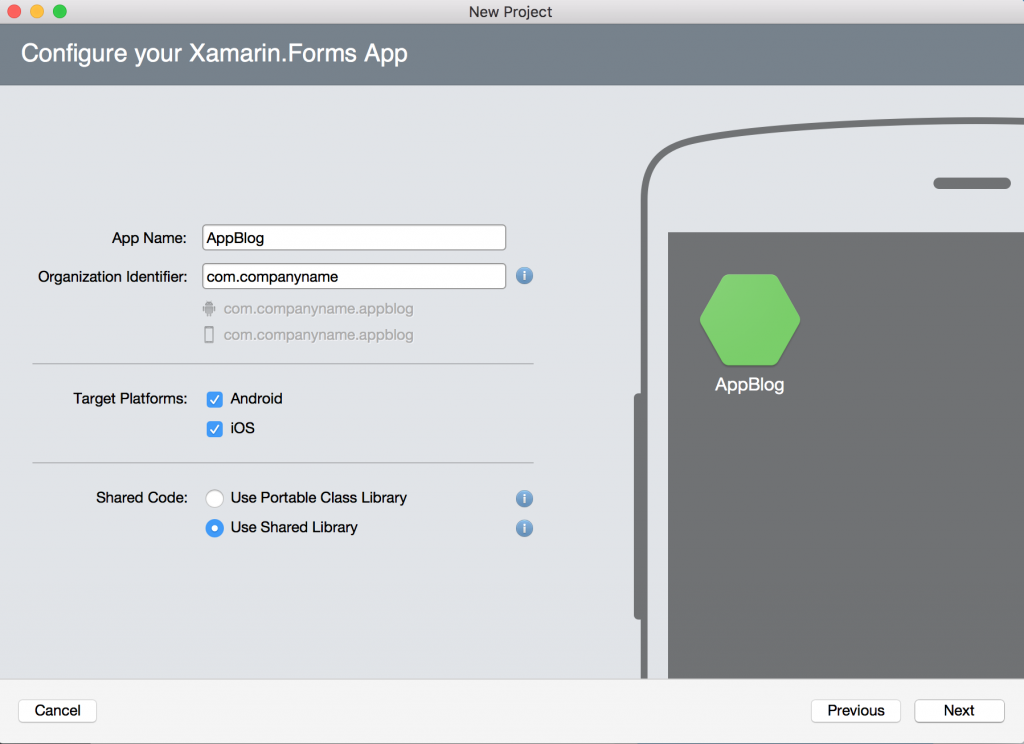Viewport: 1024px width, 744px height.
Task: Click the Shared Code label
Action: pos(142,498)
